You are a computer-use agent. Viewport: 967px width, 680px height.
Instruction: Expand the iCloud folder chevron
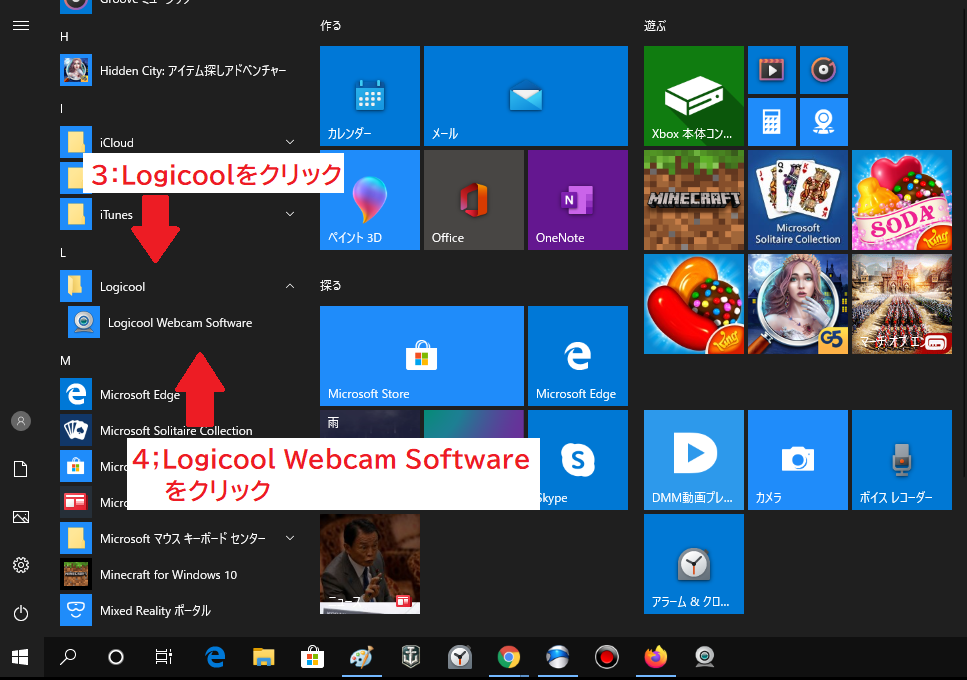coord(290,142)
